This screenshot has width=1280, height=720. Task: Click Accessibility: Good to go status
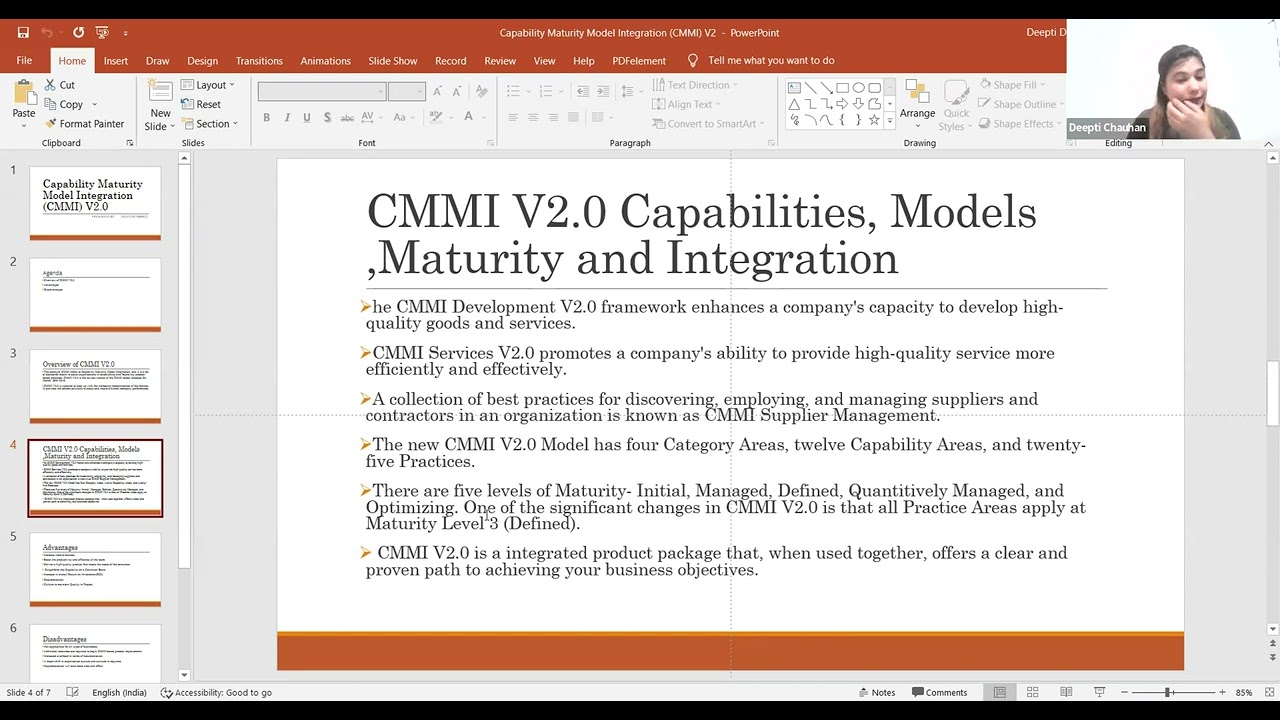coord(216,692)
